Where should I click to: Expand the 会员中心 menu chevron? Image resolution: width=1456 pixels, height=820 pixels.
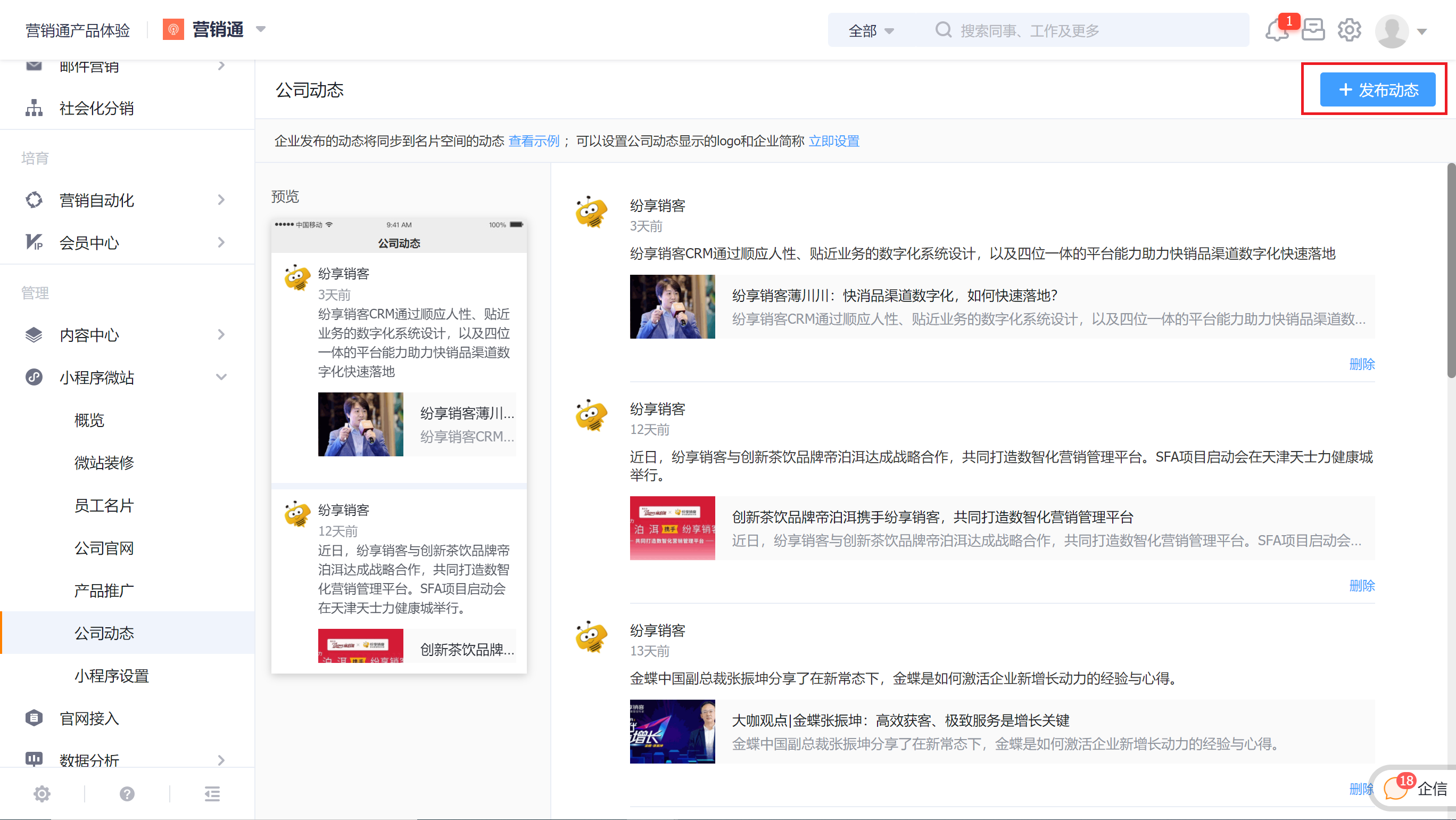(x=221, y=243)
